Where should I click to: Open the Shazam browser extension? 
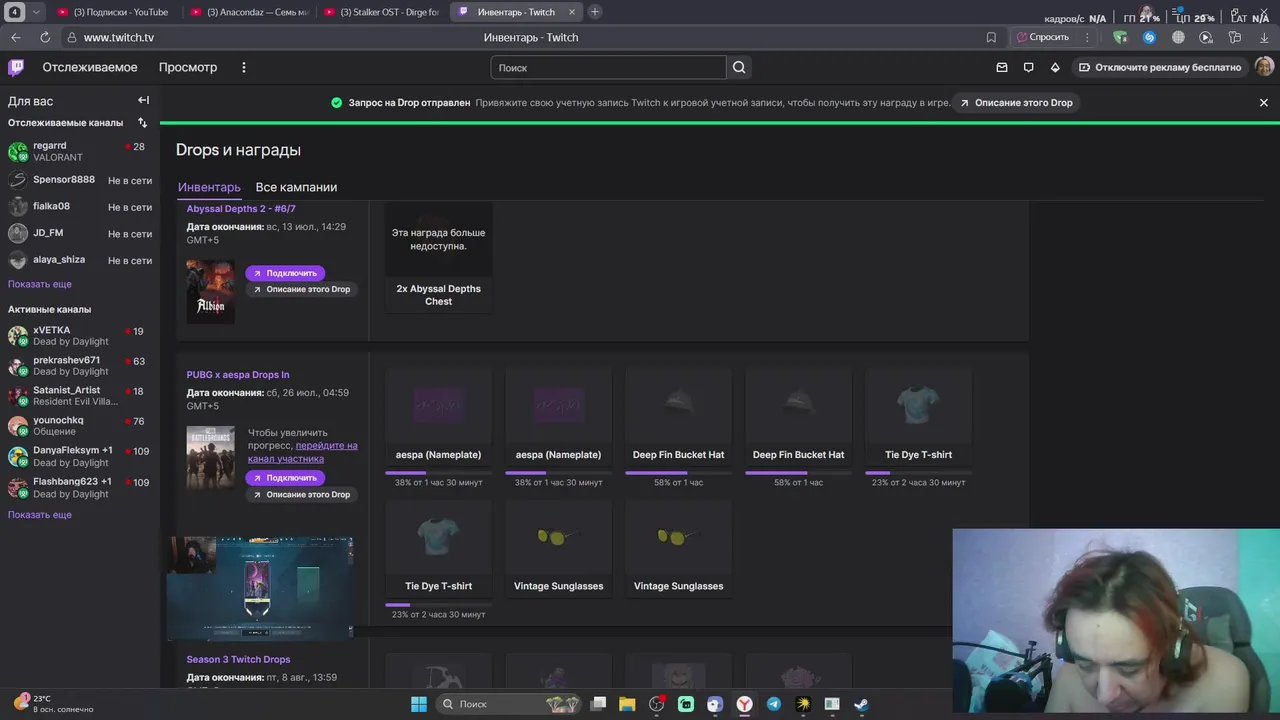(x=1149, y=37)
